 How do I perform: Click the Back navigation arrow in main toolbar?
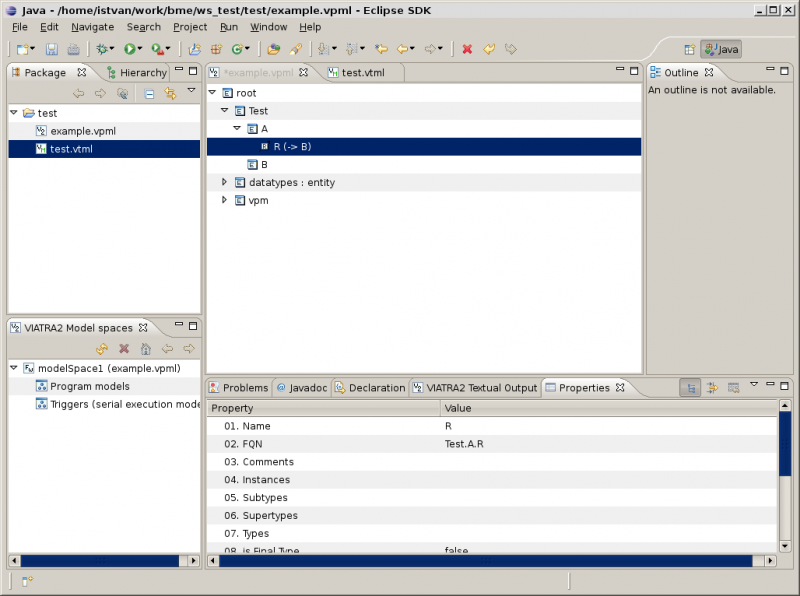click(x=403, y=49)
